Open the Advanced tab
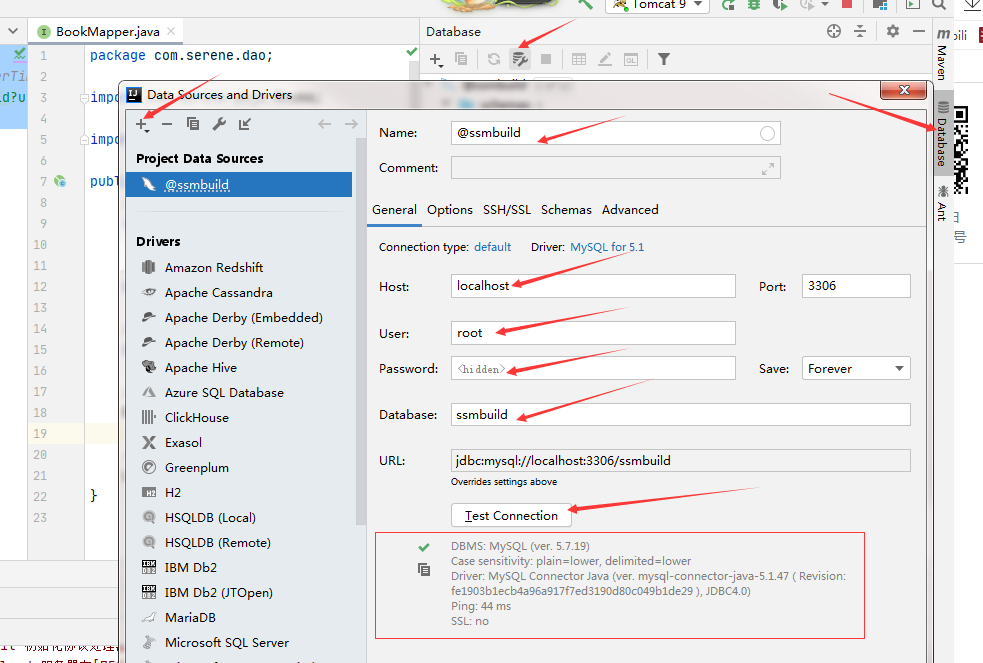983x663 pixels. tap(630, 210)
